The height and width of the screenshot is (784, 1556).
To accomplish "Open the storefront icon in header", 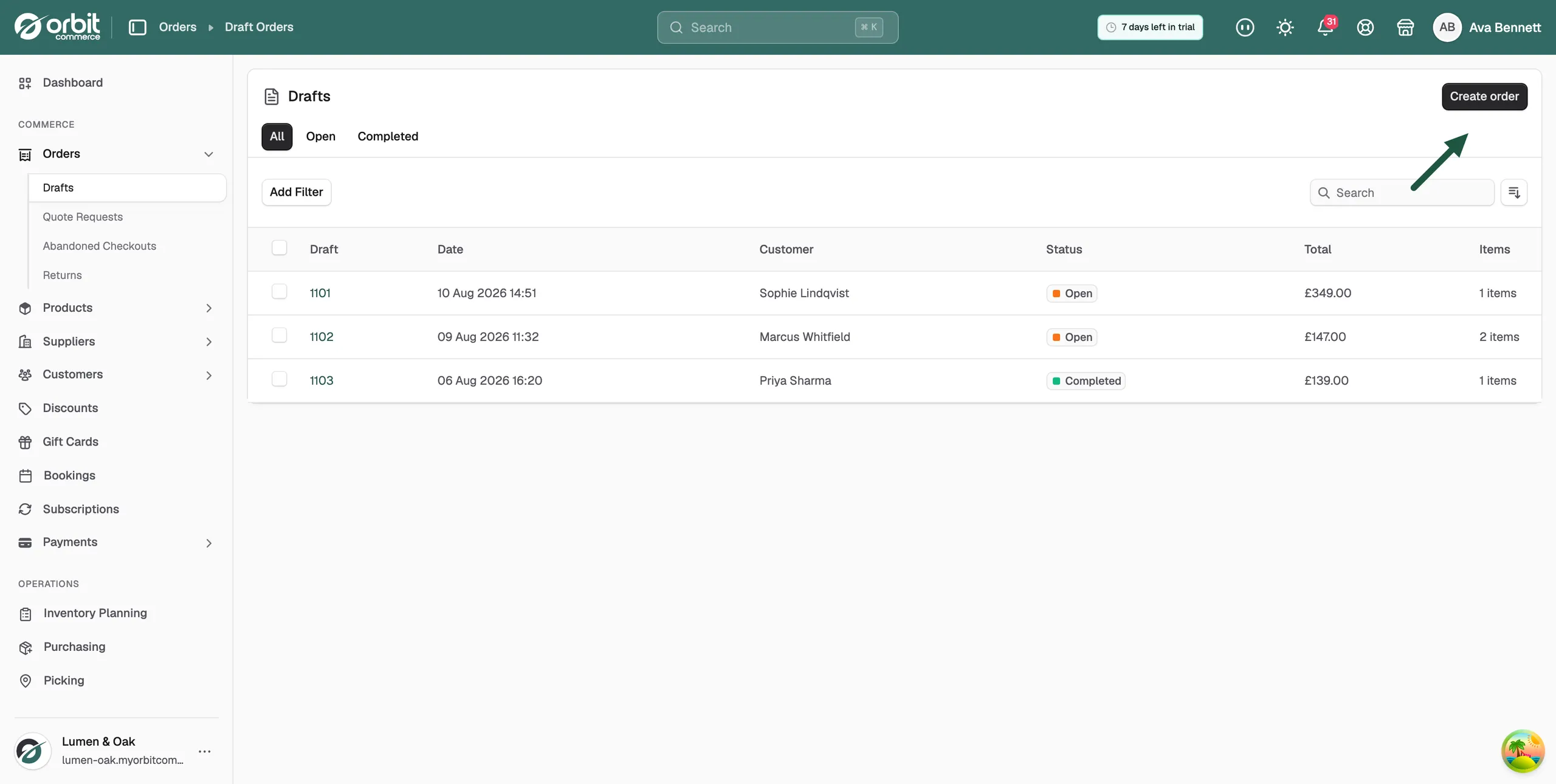I will pyautogui.click(x=1405, y=27).
